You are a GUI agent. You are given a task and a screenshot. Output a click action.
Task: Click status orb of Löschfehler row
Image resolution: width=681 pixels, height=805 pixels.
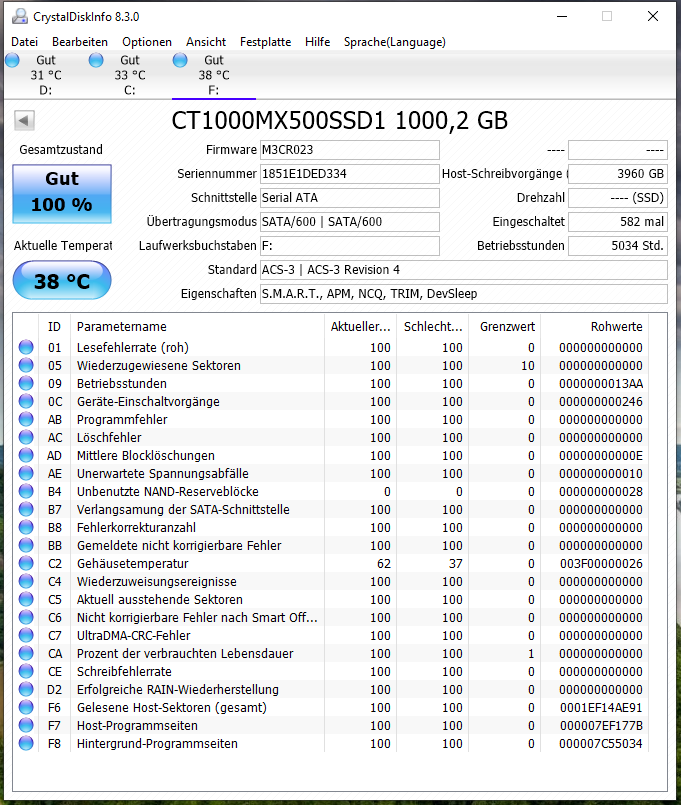pyautogui.click(x=26, y=437)
